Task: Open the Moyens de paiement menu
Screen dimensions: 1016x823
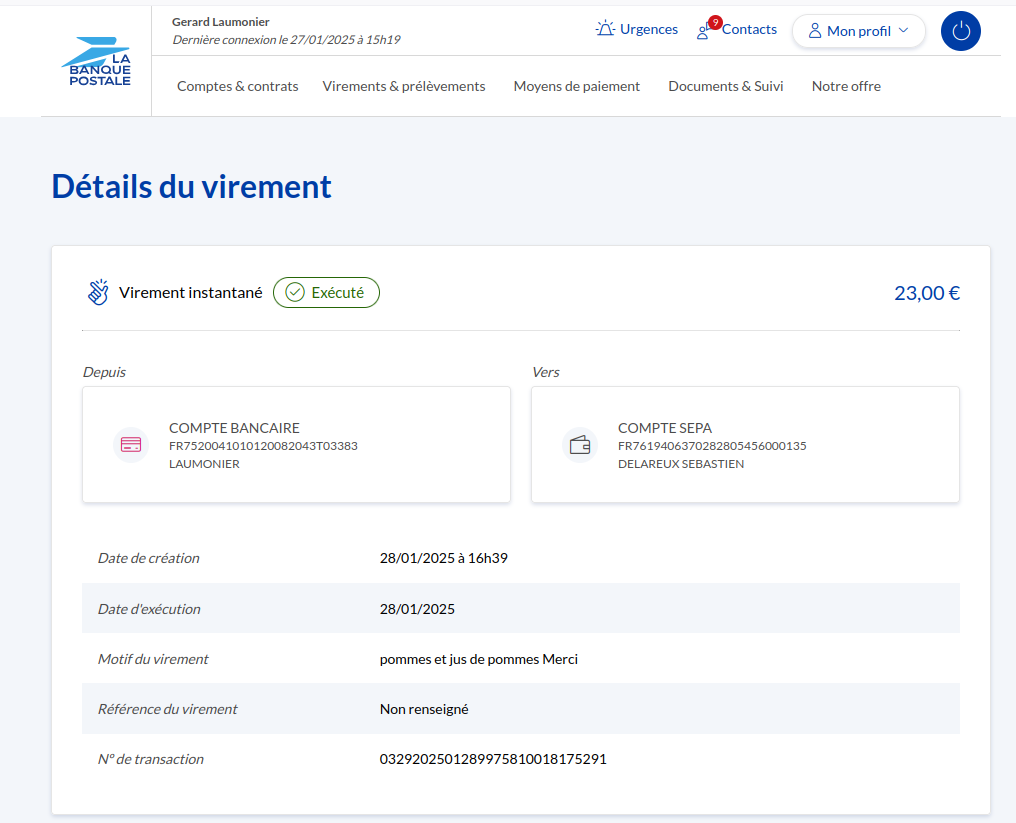Action: (576, 86)
